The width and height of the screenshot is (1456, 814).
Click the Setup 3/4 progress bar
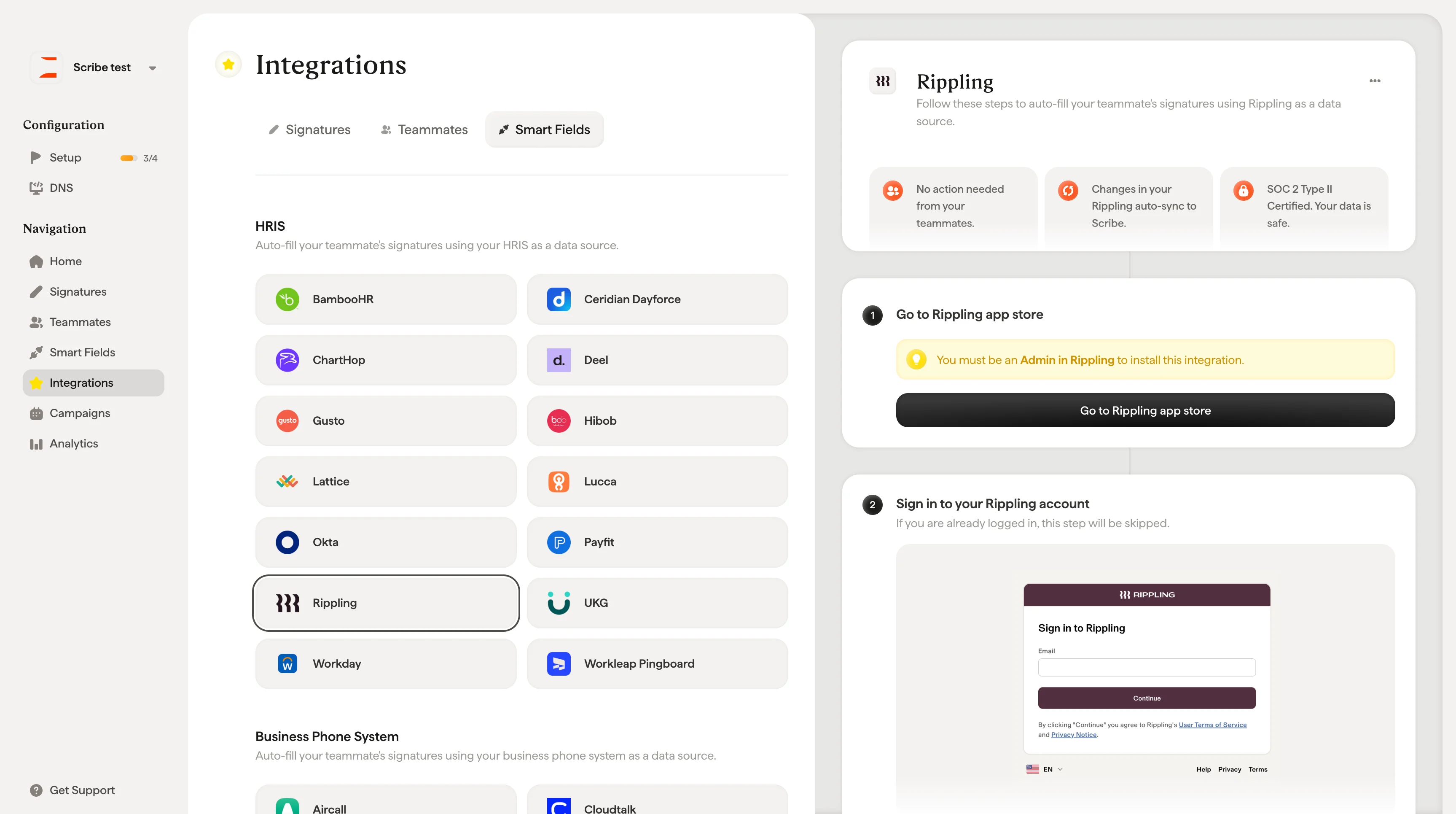click(128, 158)
